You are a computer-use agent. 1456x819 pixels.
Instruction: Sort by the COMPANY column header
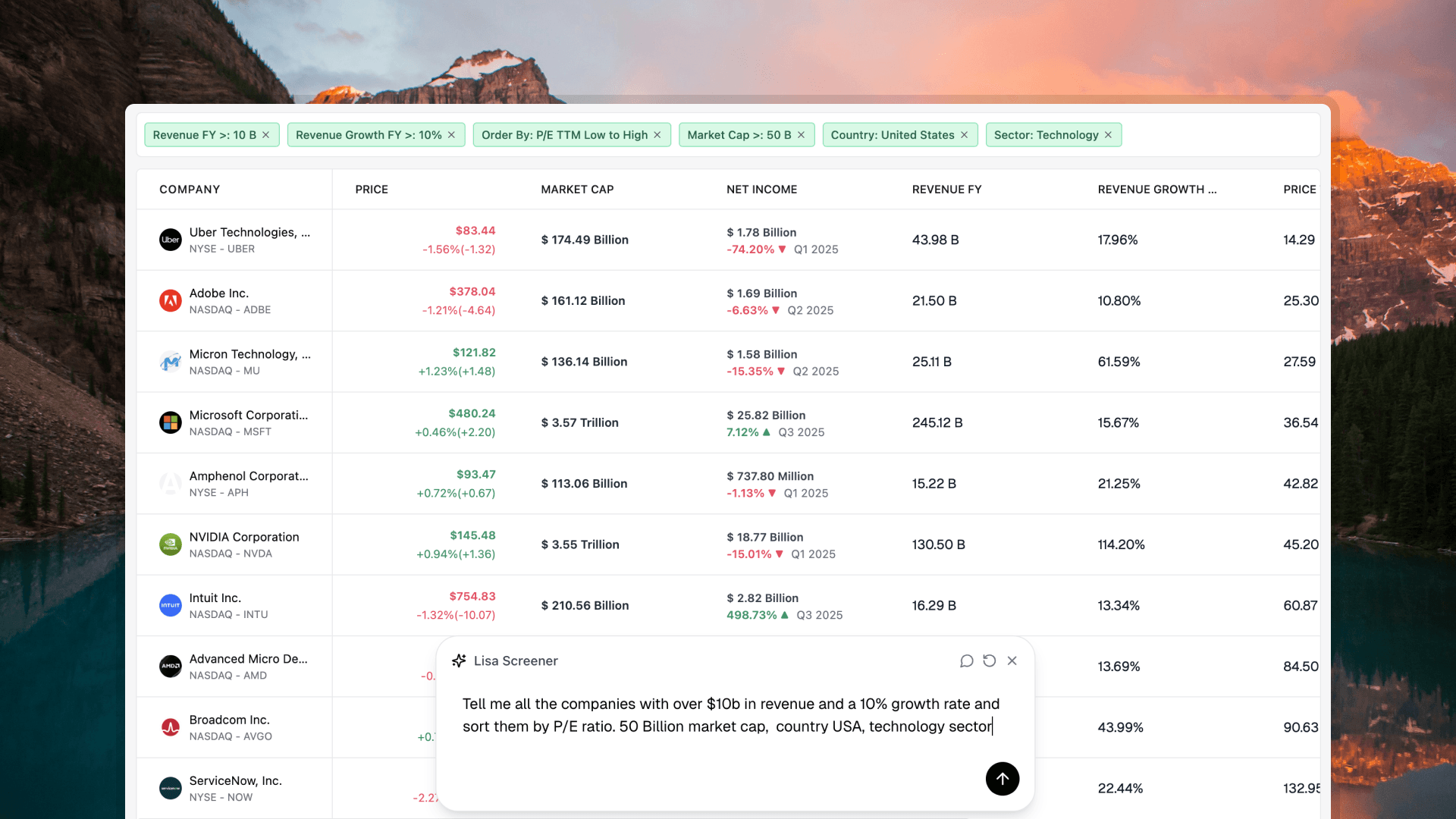click(190, 190)
